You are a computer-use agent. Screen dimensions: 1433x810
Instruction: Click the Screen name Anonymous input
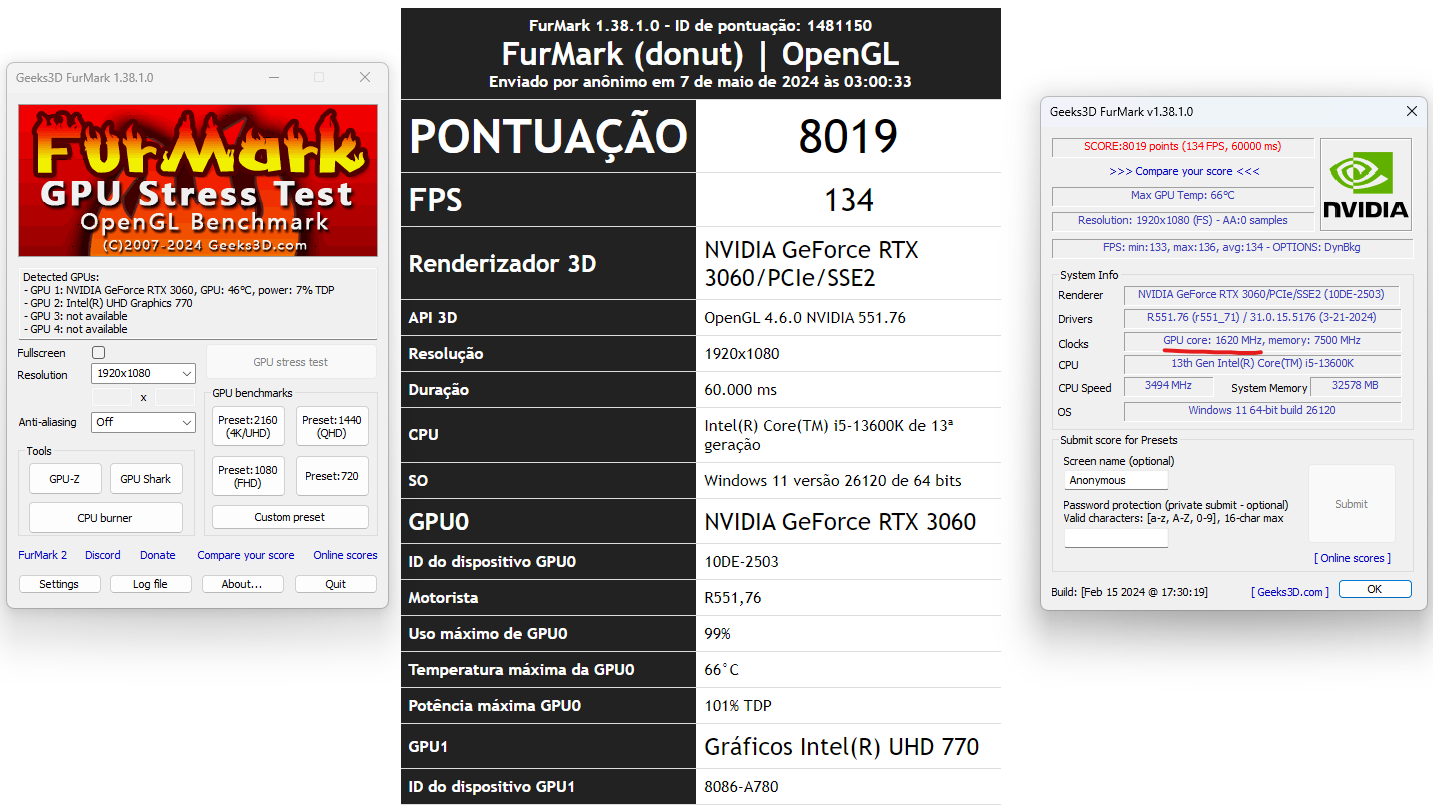pos(1115,481)
